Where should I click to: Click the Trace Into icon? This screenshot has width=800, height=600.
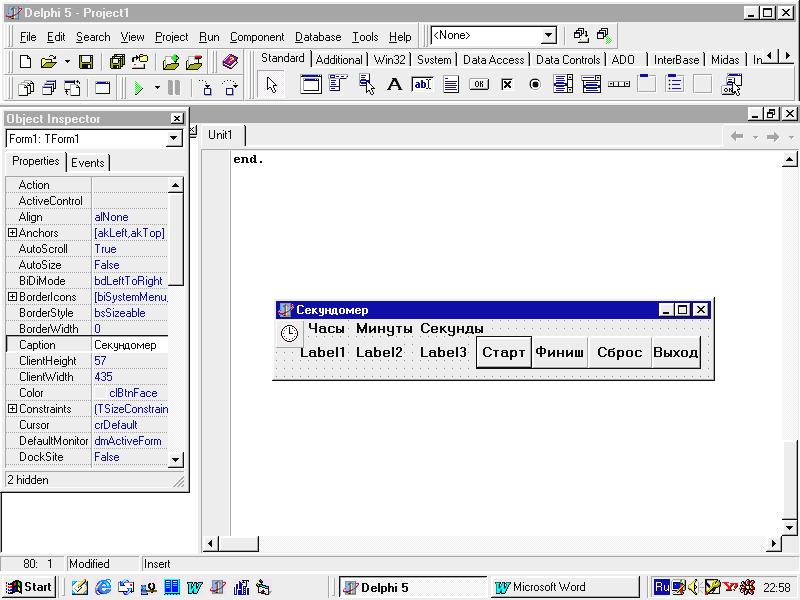point(206,88)
